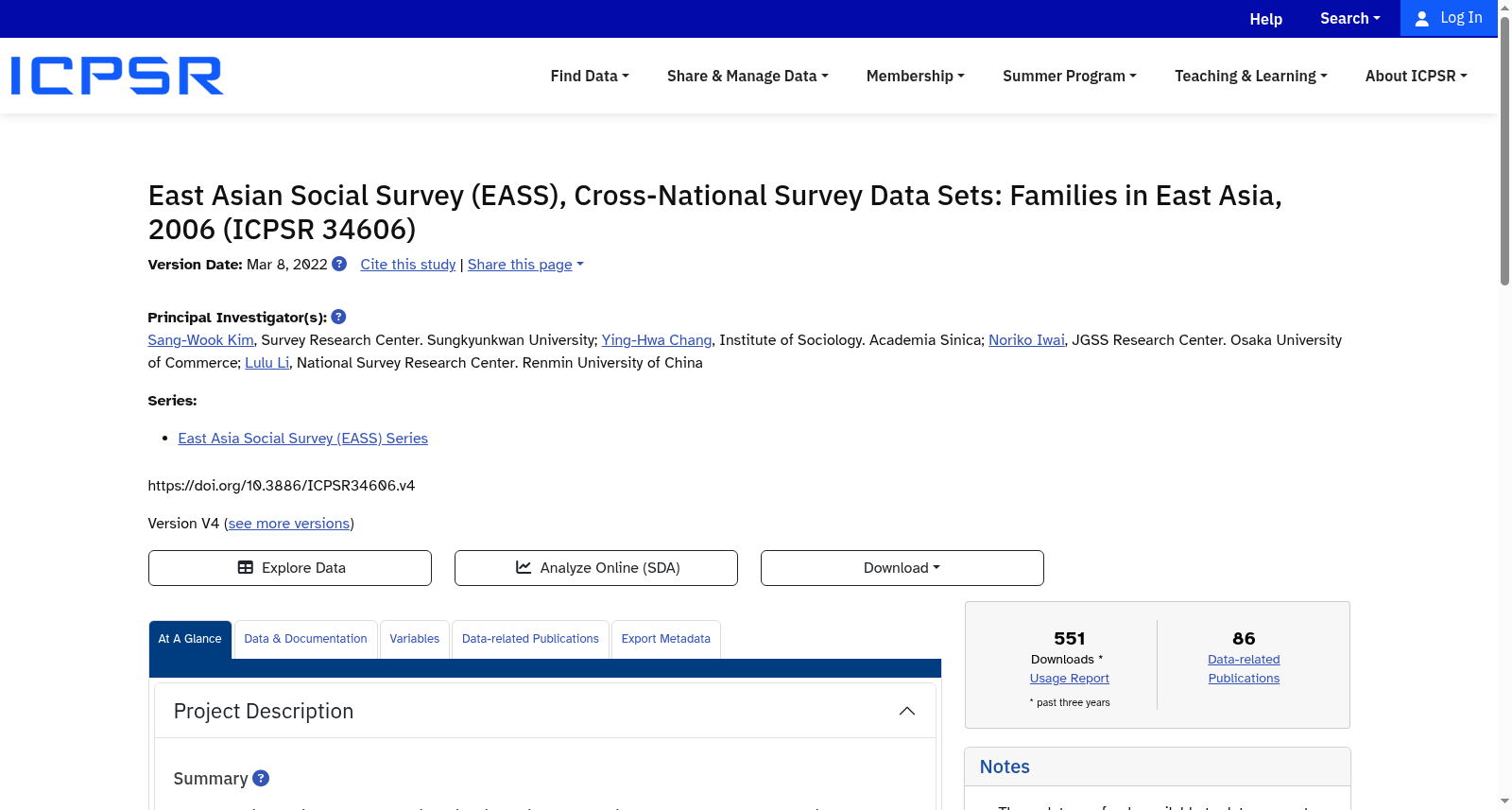The image size is (1512, 810).
Task: Collapse the Project Description section
Action: [x=907, y=711]
